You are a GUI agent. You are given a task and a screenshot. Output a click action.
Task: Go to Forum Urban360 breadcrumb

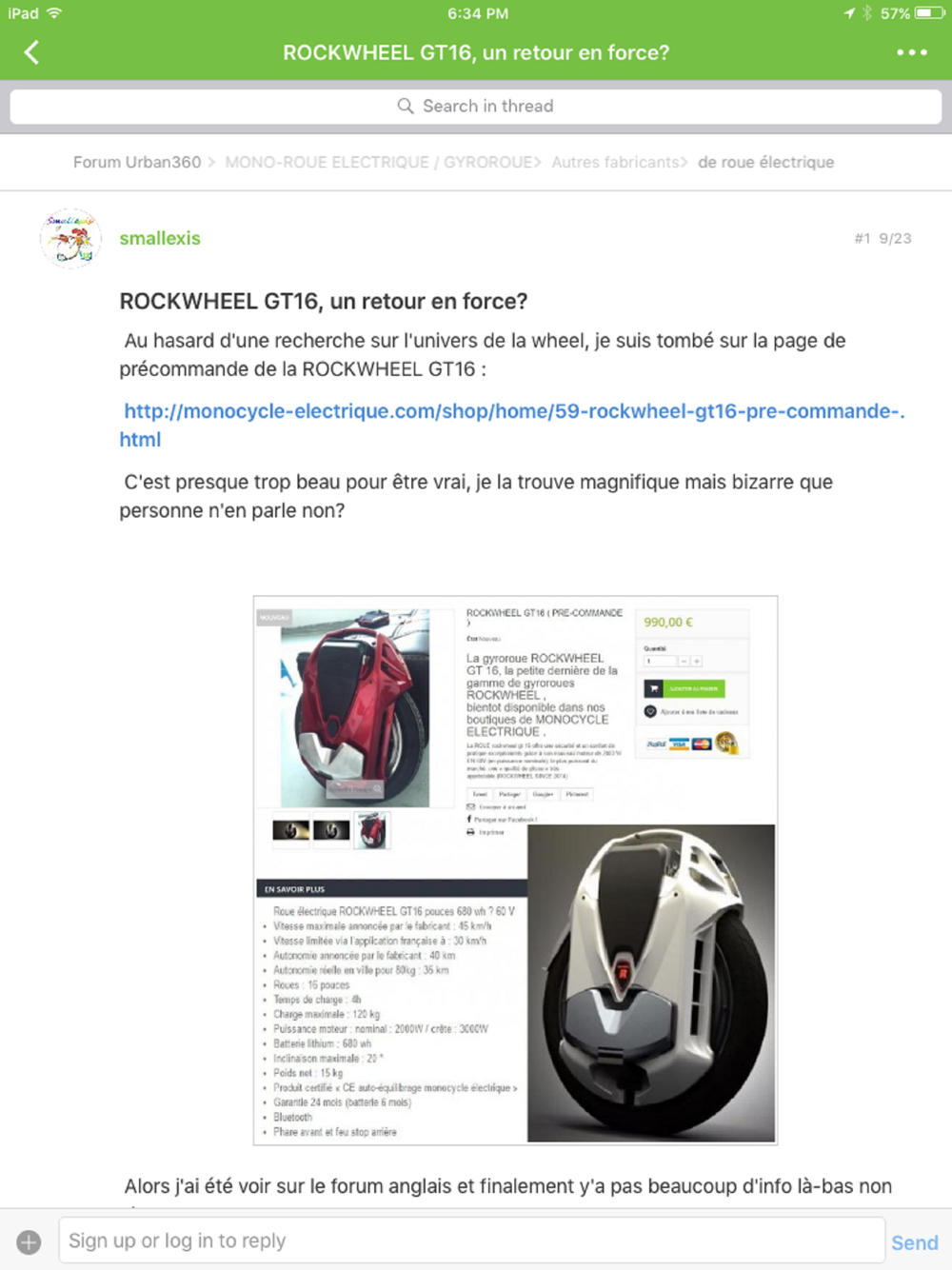coord(137,162)
